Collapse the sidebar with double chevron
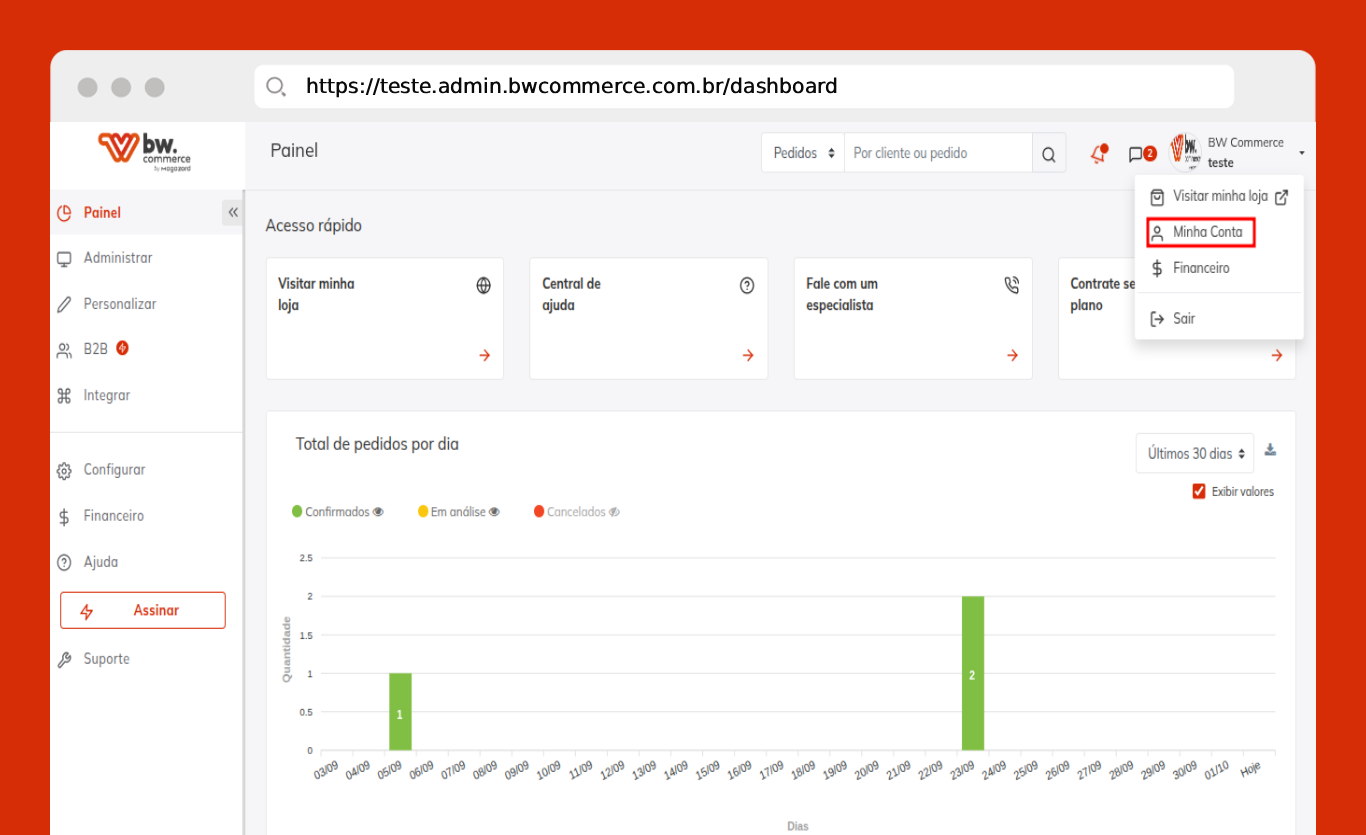 click(233, 212)
